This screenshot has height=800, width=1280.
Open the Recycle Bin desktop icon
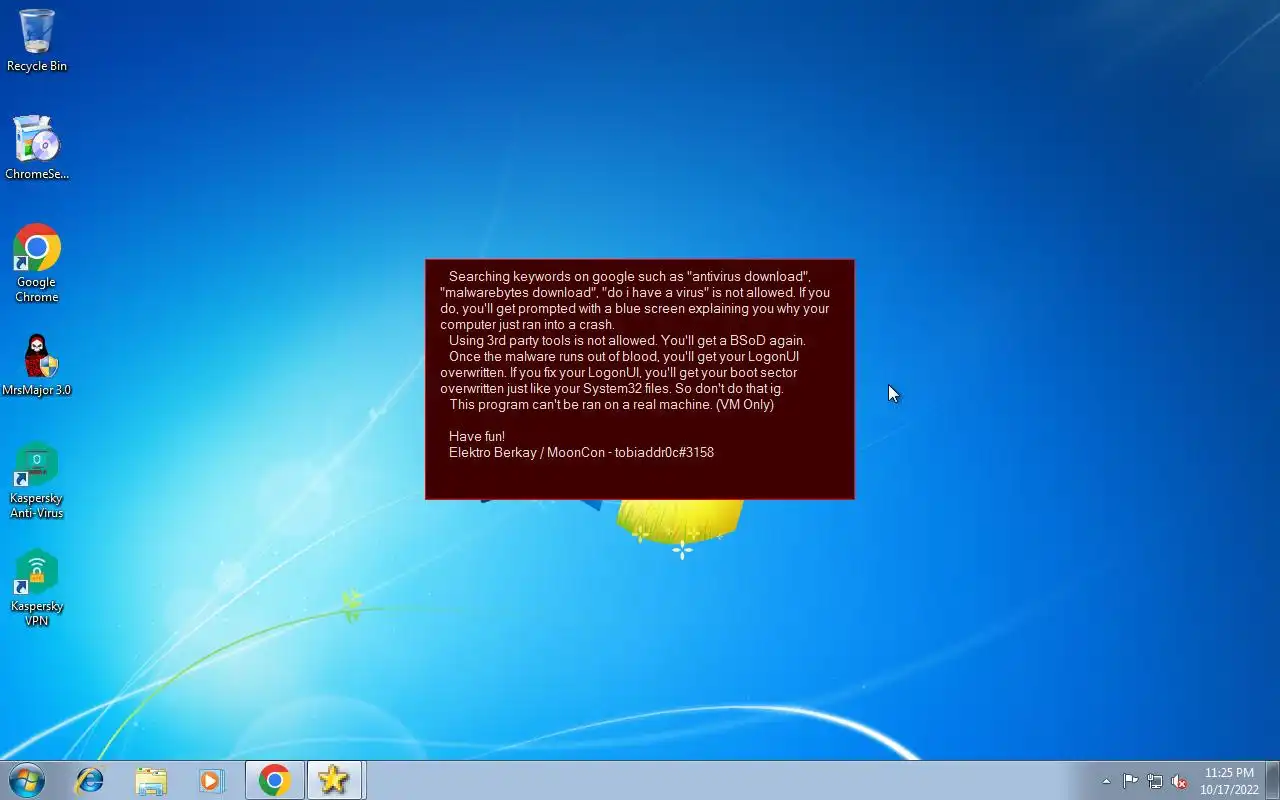click(37, 40)
